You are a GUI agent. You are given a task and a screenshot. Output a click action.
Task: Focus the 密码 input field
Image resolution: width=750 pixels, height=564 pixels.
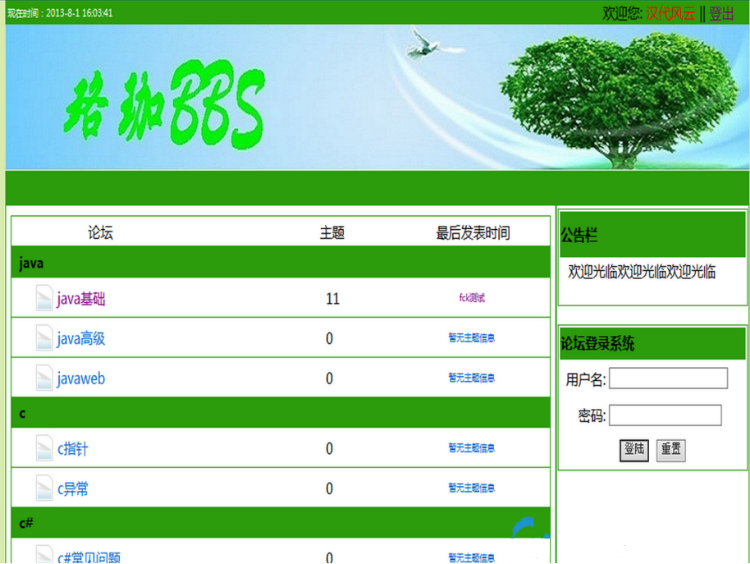coord(665,415)
